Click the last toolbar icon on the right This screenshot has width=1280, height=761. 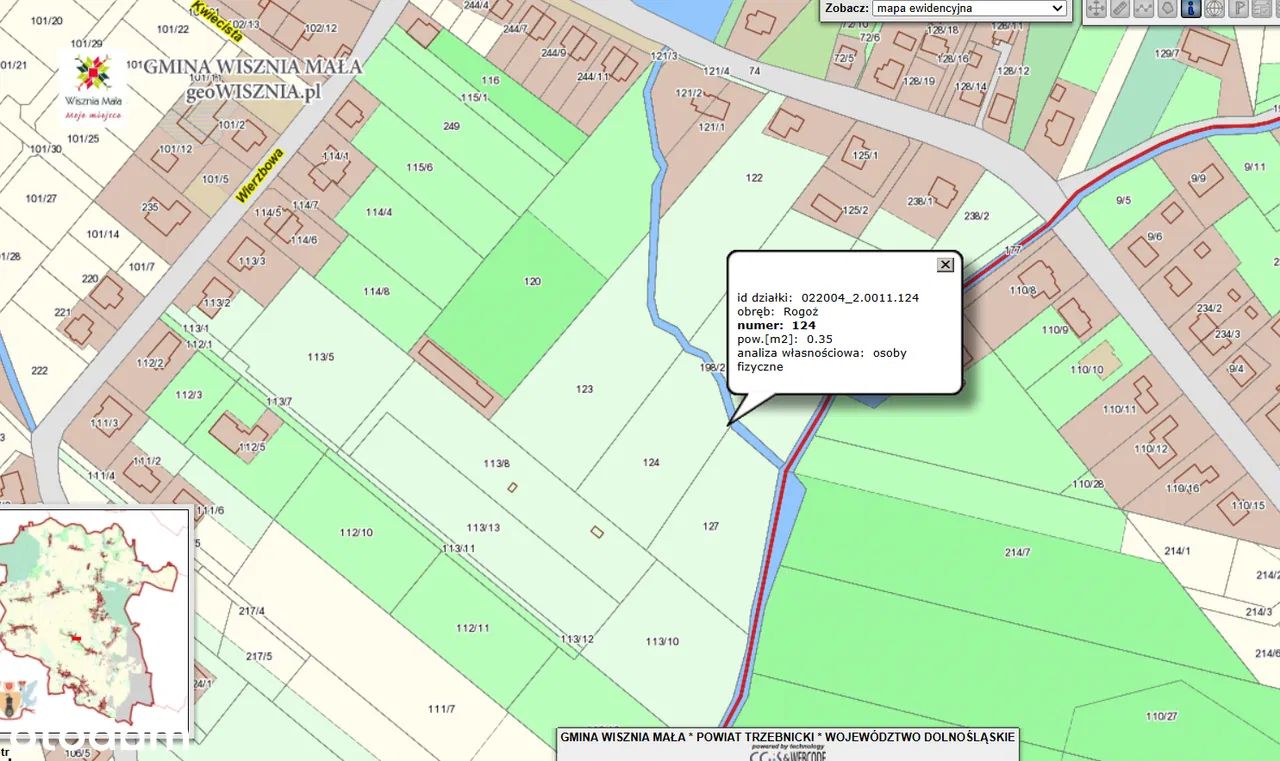coord(1262,8)
